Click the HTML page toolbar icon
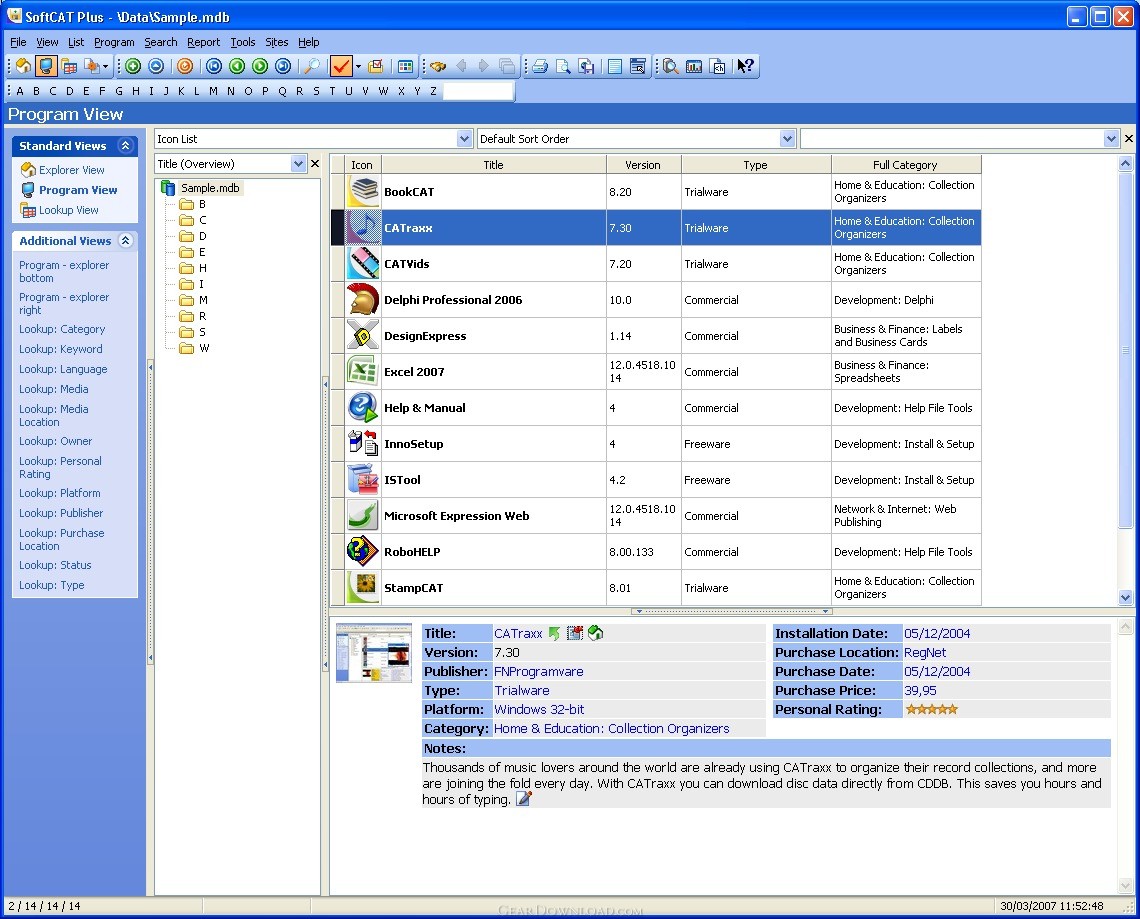This screenshot has height=919, width=1140. pyautogui.click(x=718, y=66)
